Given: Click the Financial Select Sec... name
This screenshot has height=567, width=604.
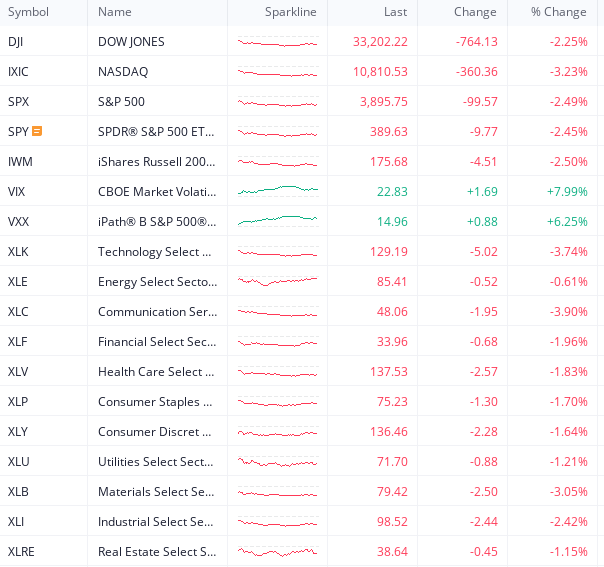Looking at the screenshot, I should coord(157,342).
